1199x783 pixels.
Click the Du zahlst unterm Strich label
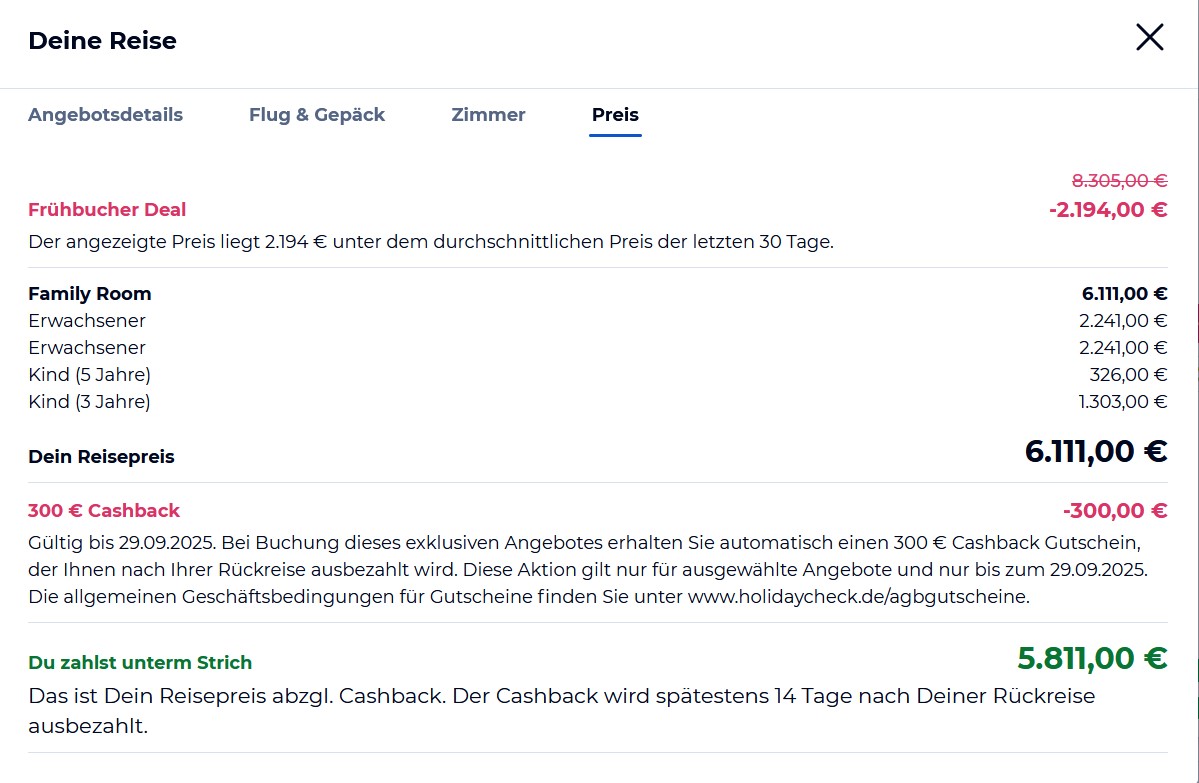click(x=140, y=663)
